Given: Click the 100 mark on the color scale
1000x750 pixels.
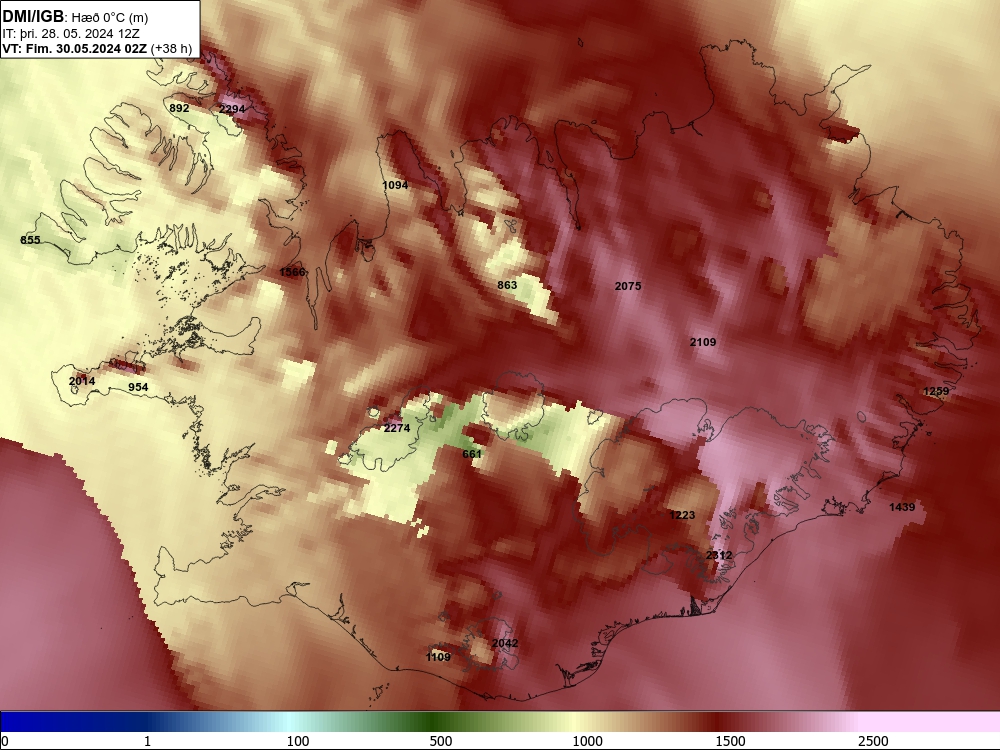Looking at the screenshot, I should [298, 741].
